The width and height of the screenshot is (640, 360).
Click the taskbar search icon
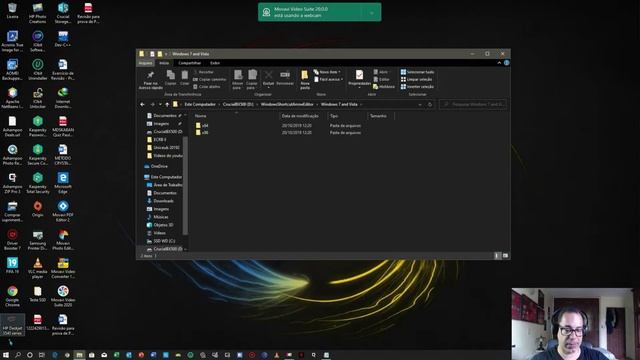pos(18,355)
